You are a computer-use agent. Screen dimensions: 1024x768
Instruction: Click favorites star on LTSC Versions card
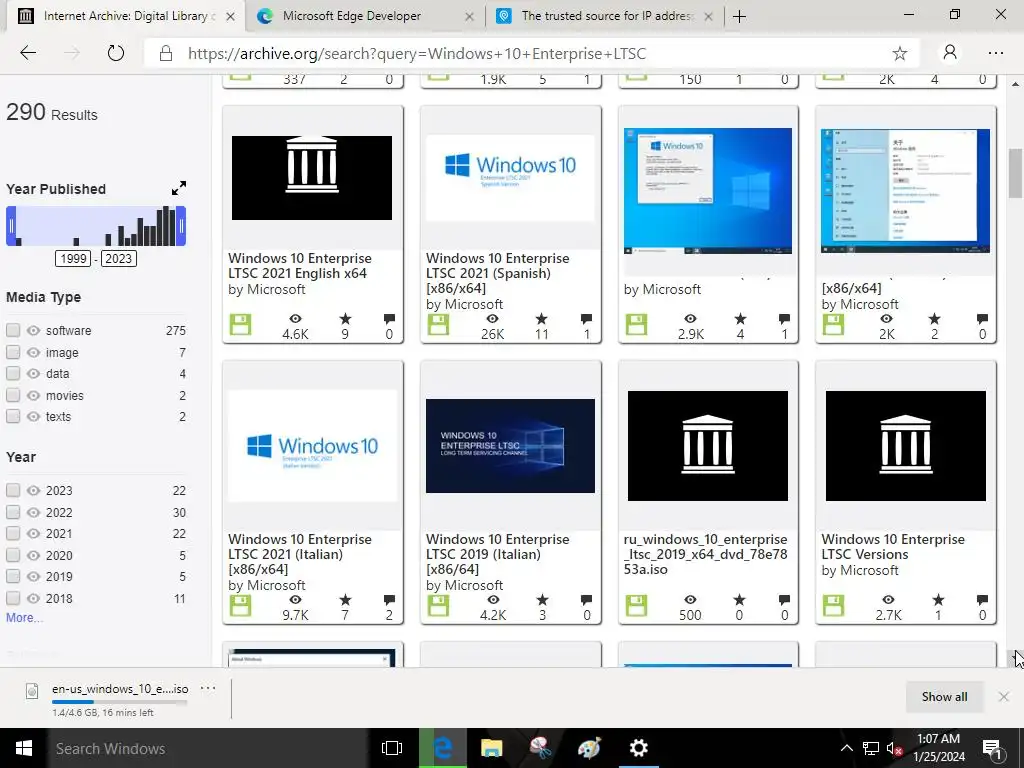coord(938,600)
